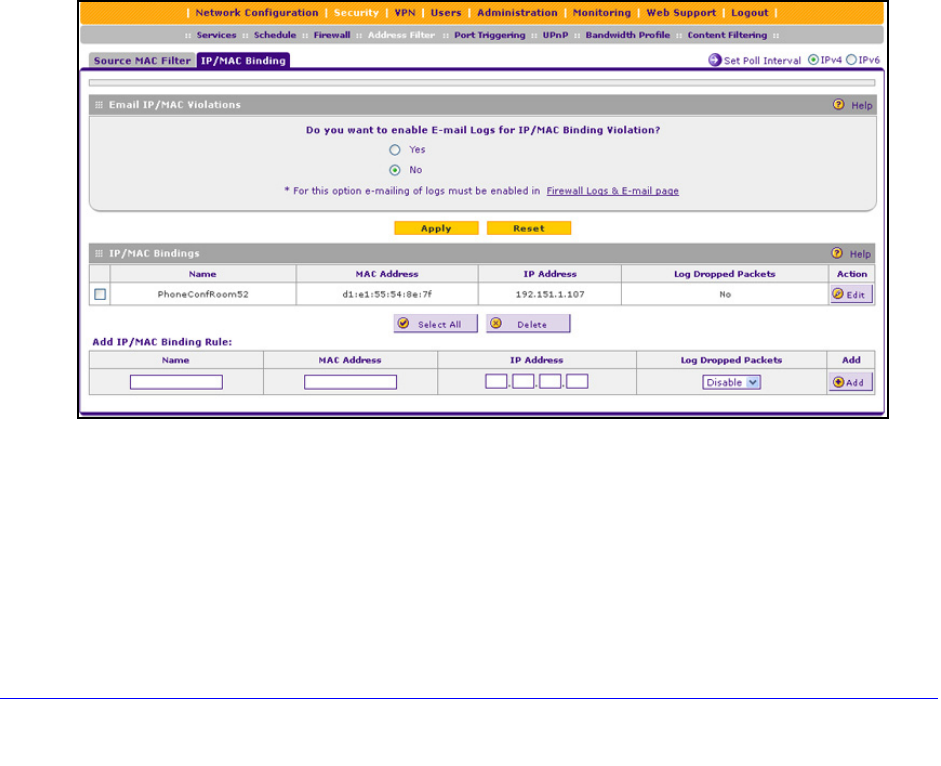Image resolution: width=941 pixels, height=766 pixels.
Task: Go to the UPnP submenu
Action: pyautogui.click(x=555, y=35)
